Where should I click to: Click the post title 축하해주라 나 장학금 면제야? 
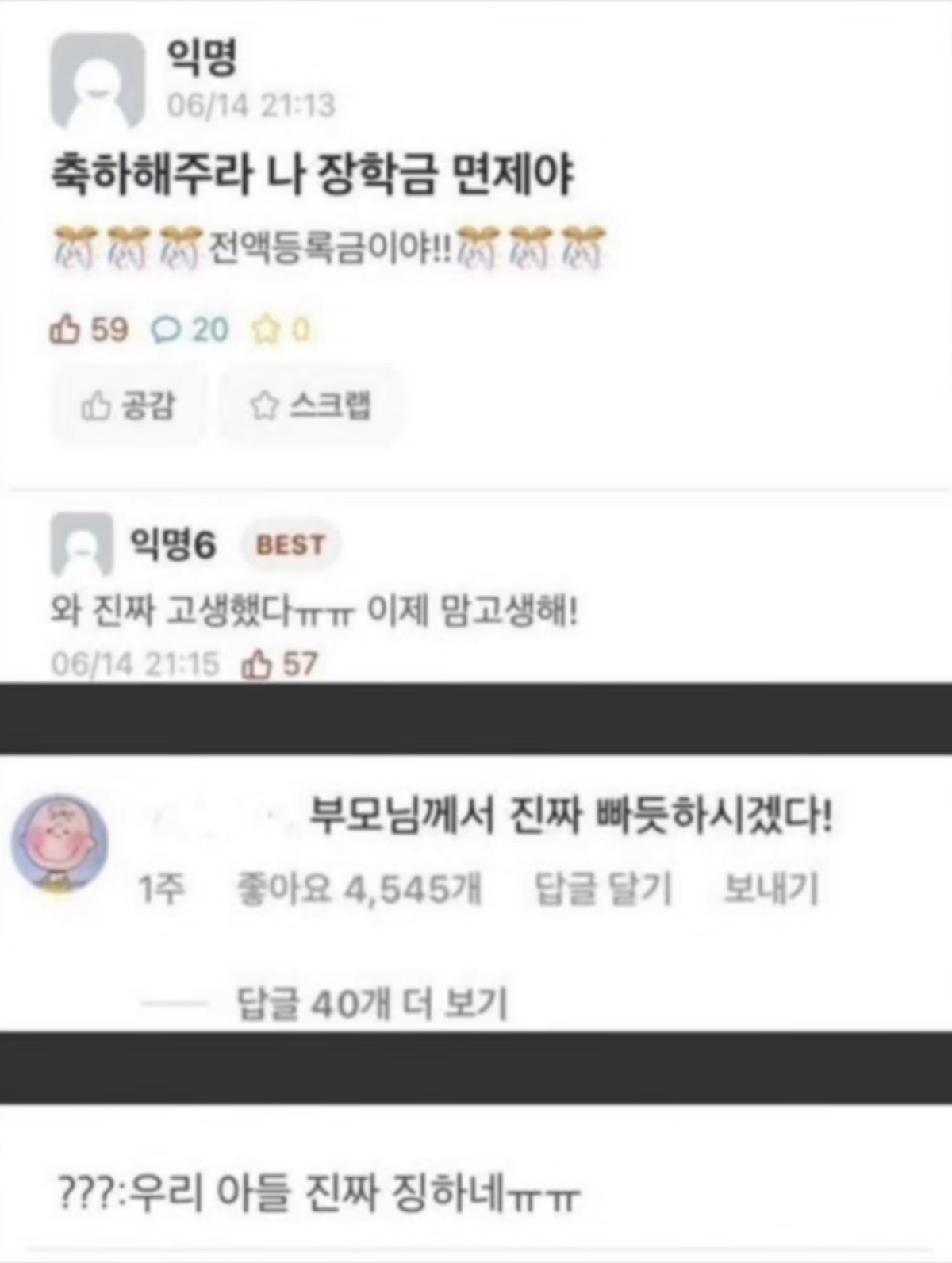[x=313, y=175]
